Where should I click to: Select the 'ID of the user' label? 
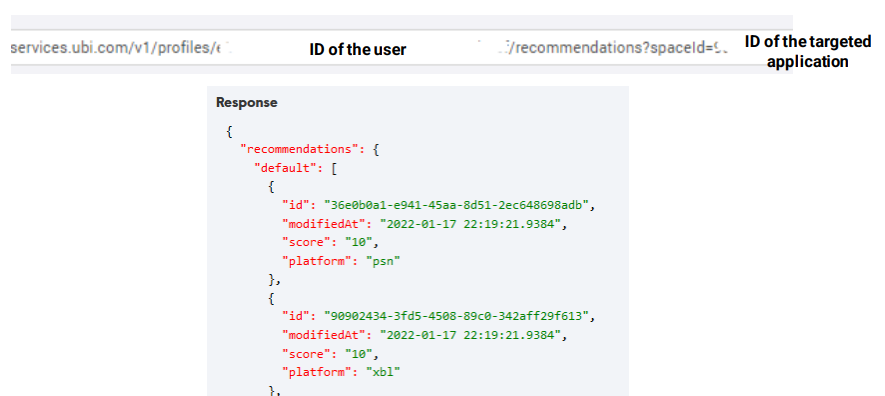pos(358,50)
